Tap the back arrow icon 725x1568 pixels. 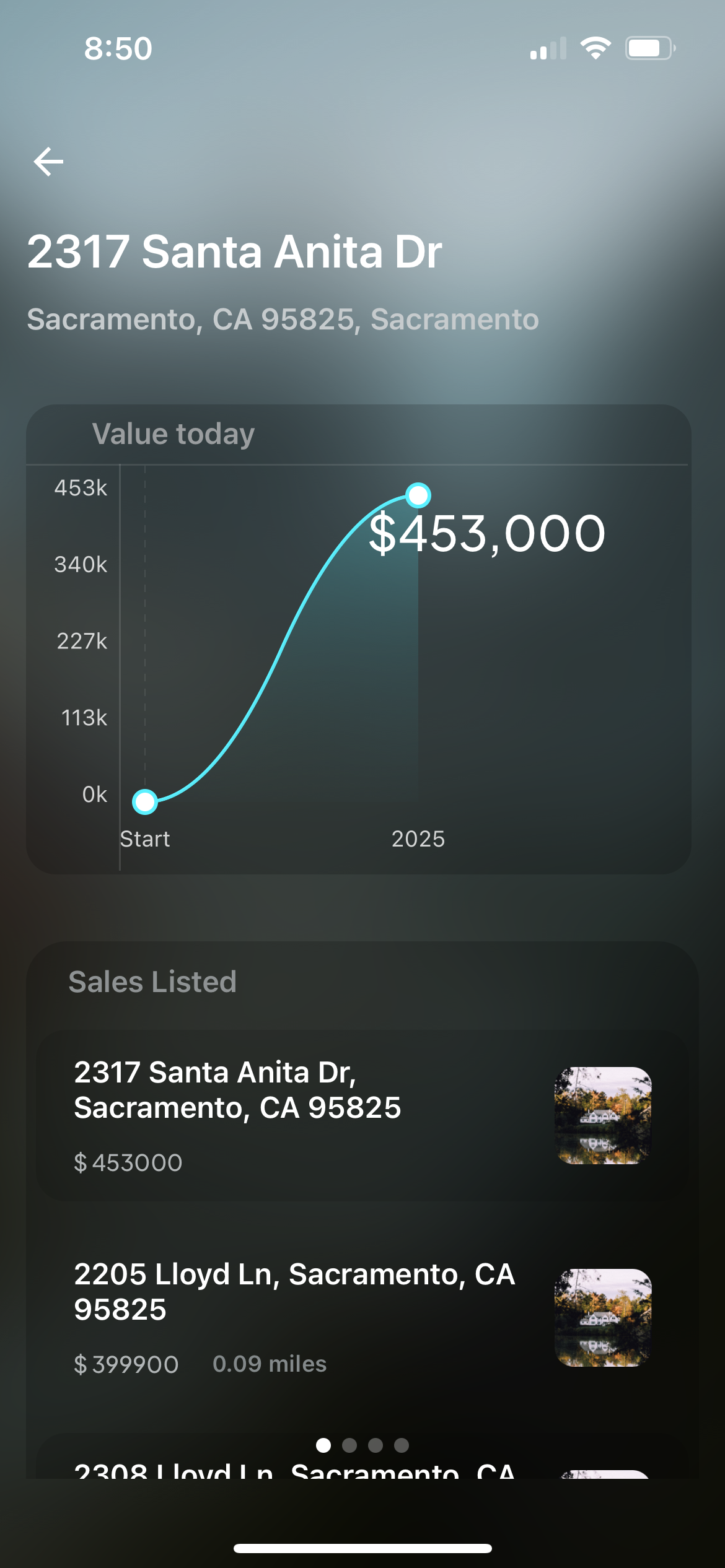(x=48, y=162)
